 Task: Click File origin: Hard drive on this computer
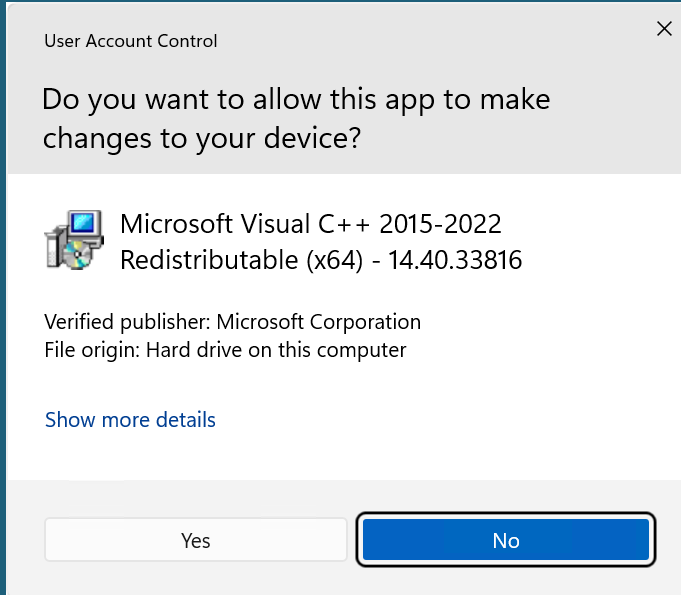click(x=225, y=350)
